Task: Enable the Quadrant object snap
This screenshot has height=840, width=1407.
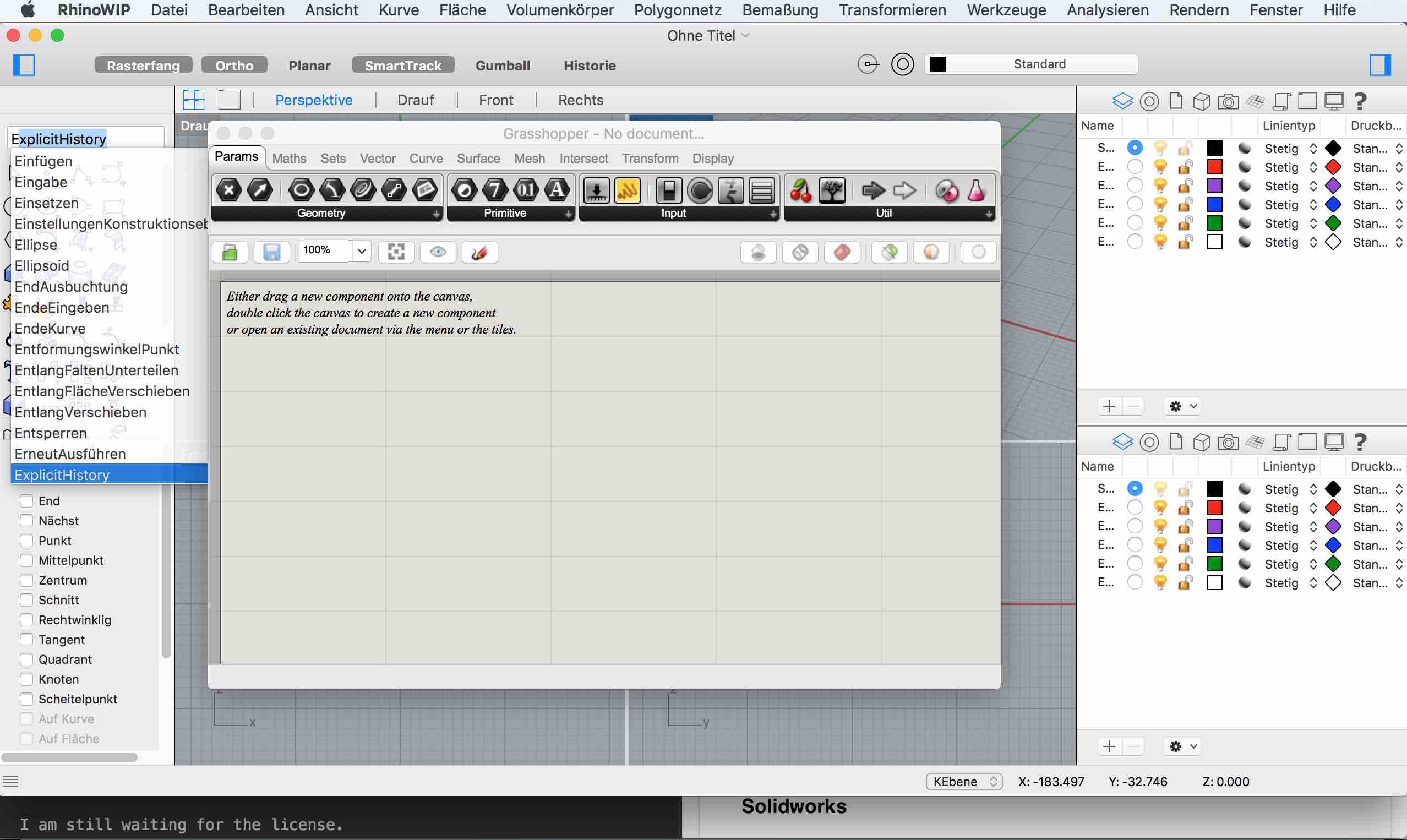Action: (26, 659)
